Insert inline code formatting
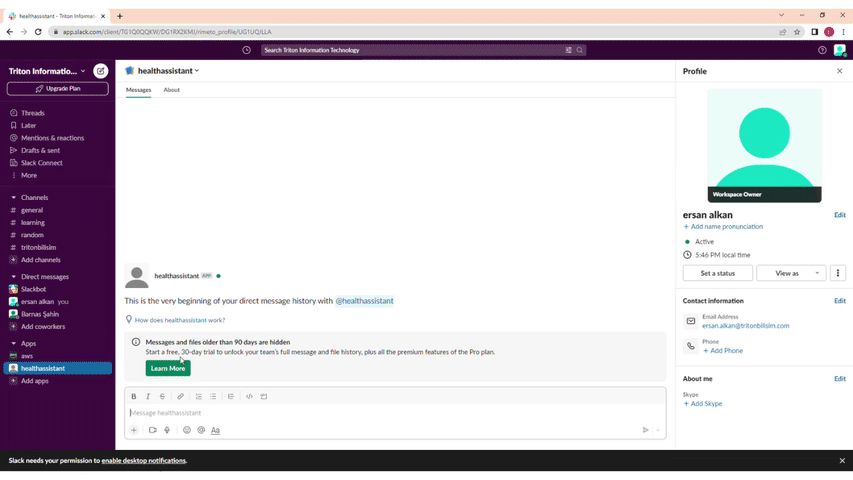Image resolution: width=853 pixels, height=480 pixels. click(x=249, y=396)
